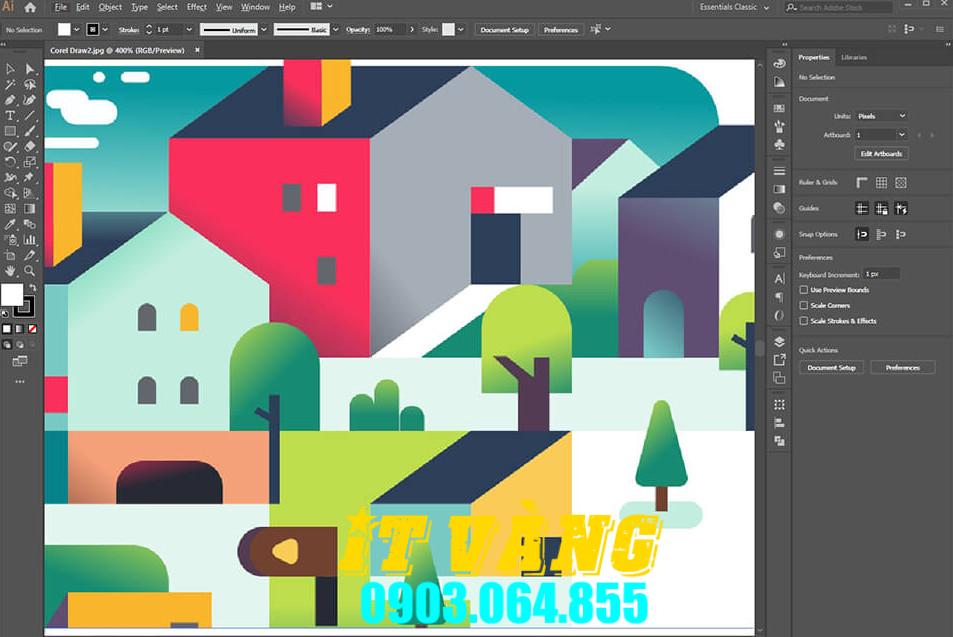Check the Scale Corners option
The image size is (953, 637).
tap(803, 305)
